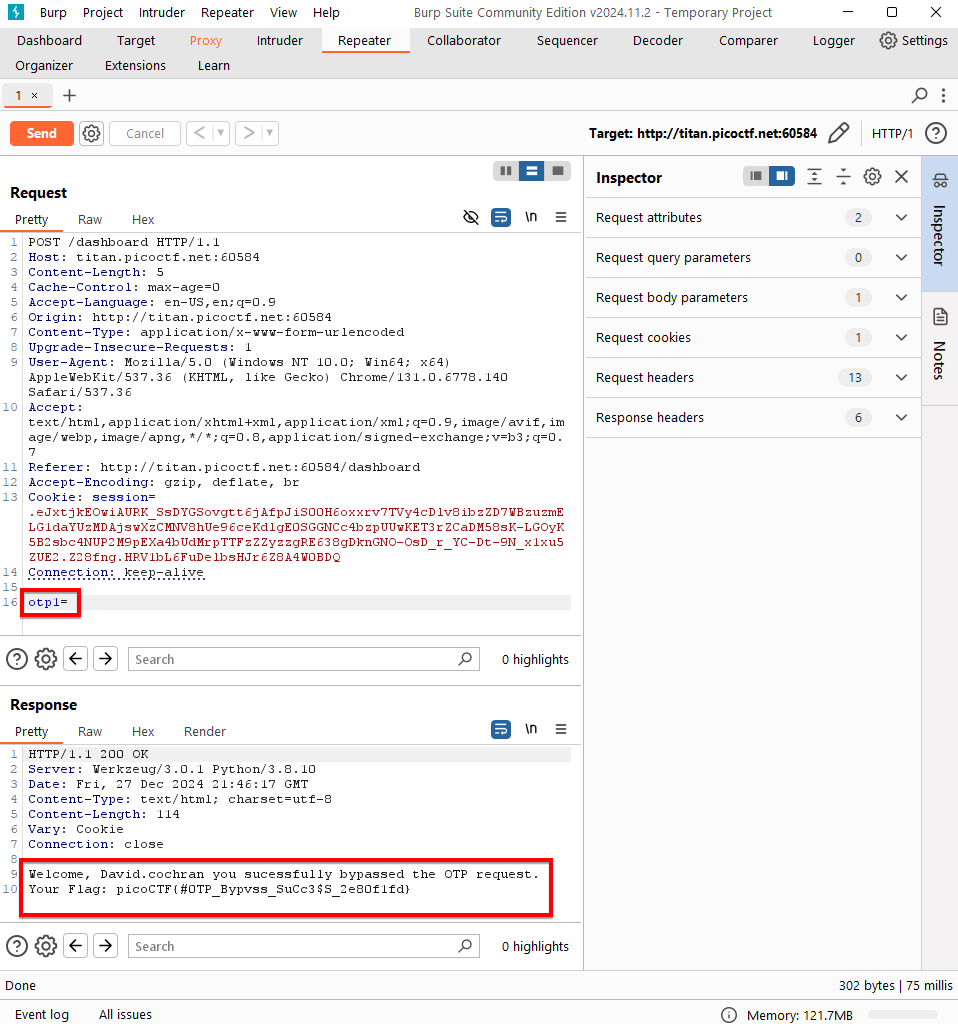Close Repeater tab 1
The width and height of the screenshot is (958, 1024).
click(35, 96)
